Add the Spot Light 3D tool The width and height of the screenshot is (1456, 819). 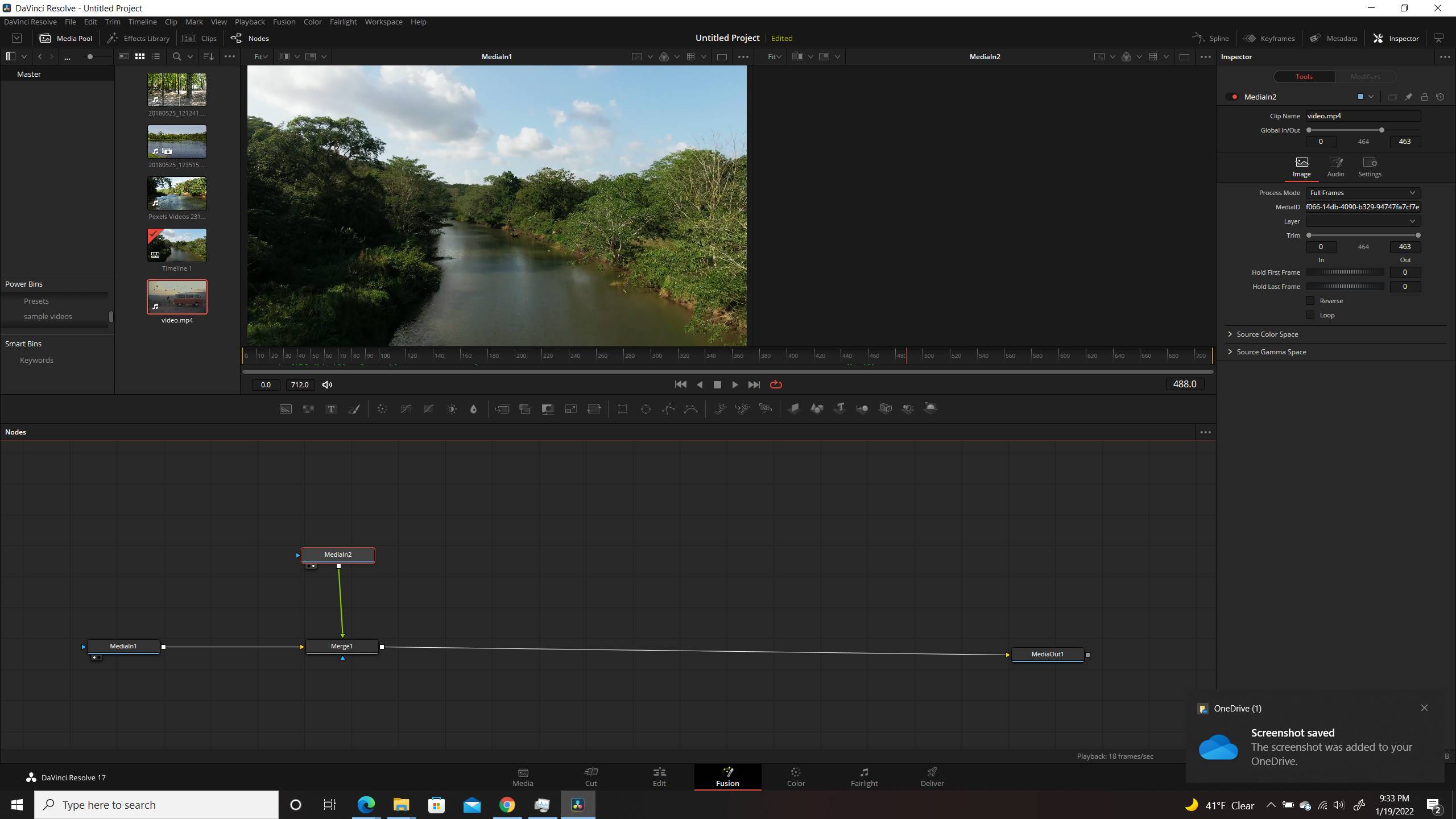(908, 408)
